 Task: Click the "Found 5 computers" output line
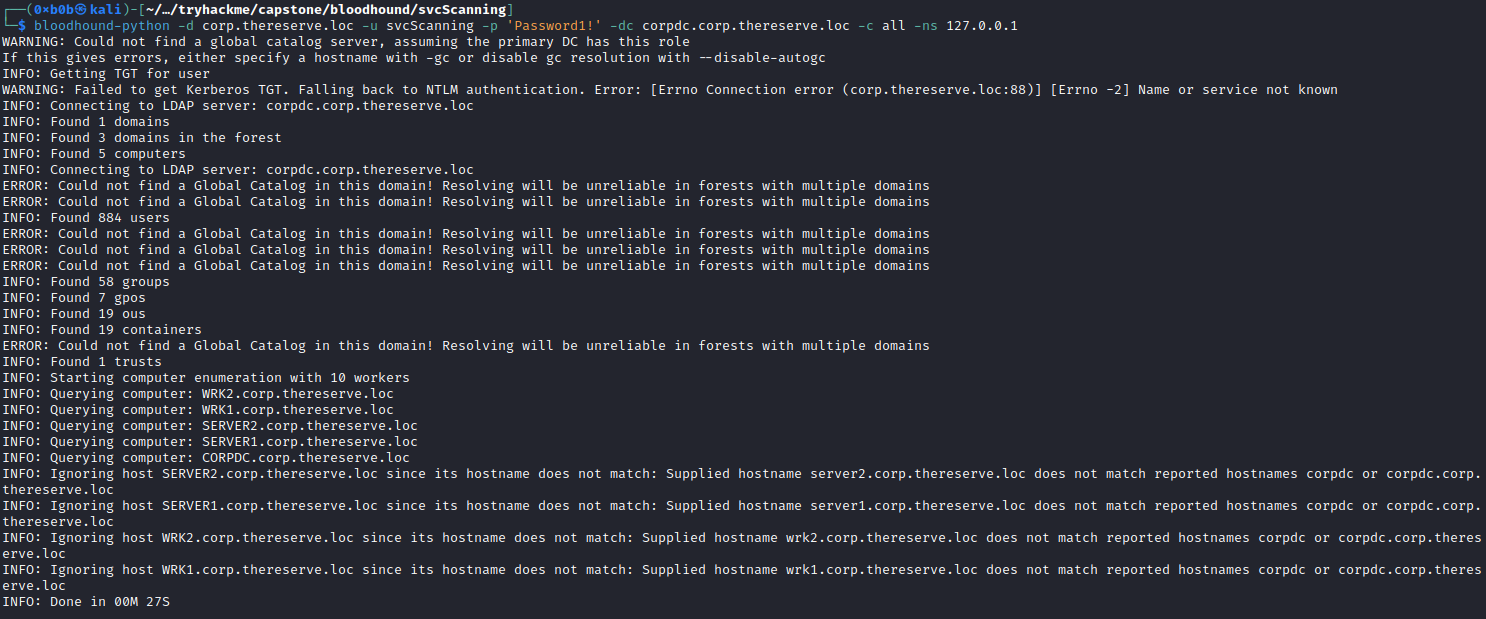[94, 154]
